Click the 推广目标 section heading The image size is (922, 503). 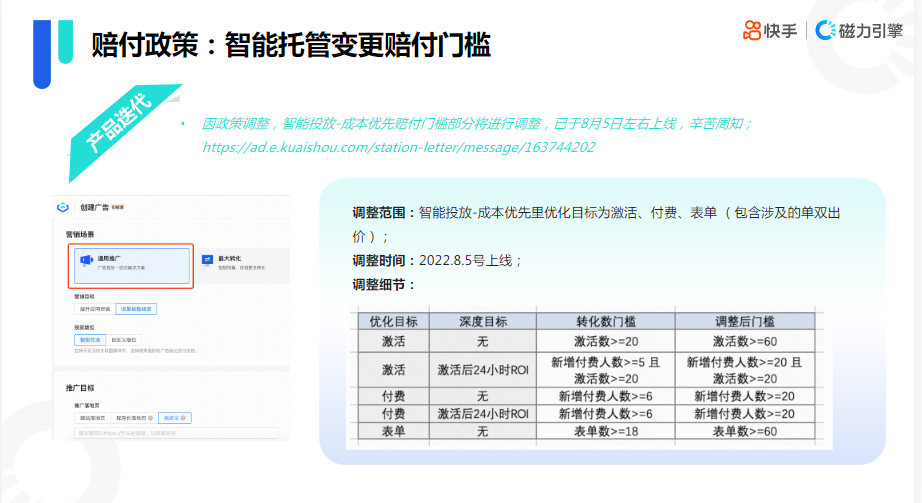pos(80,388)
